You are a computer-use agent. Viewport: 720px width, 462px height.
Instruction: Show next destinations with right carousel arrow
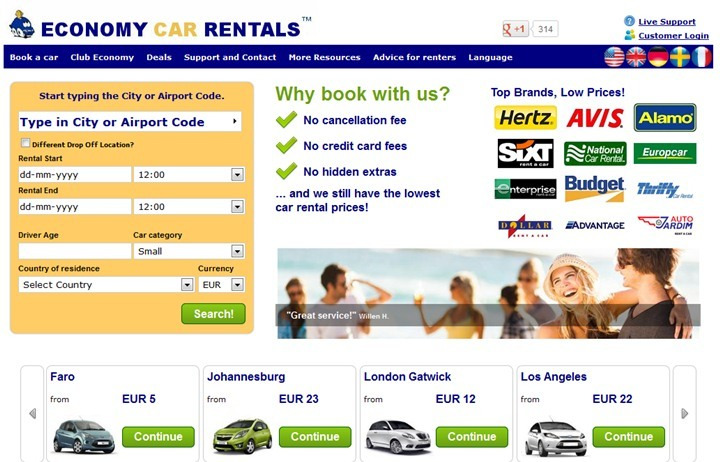pos(684,413)
